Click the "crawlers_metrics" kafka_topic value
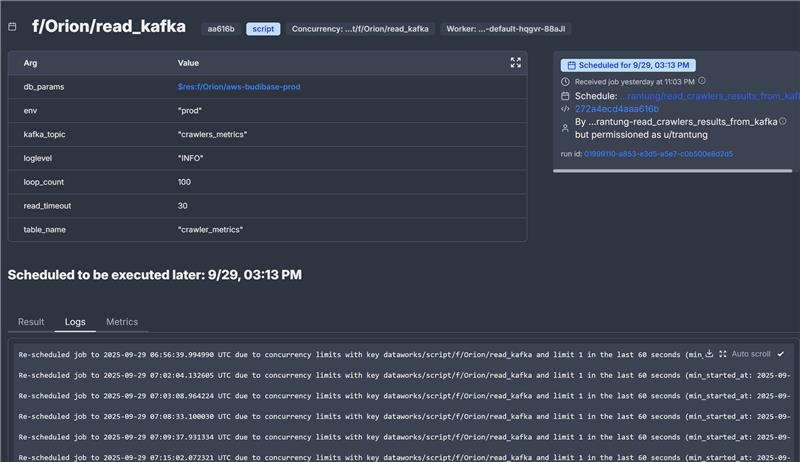800x462 pixels. 212,134
